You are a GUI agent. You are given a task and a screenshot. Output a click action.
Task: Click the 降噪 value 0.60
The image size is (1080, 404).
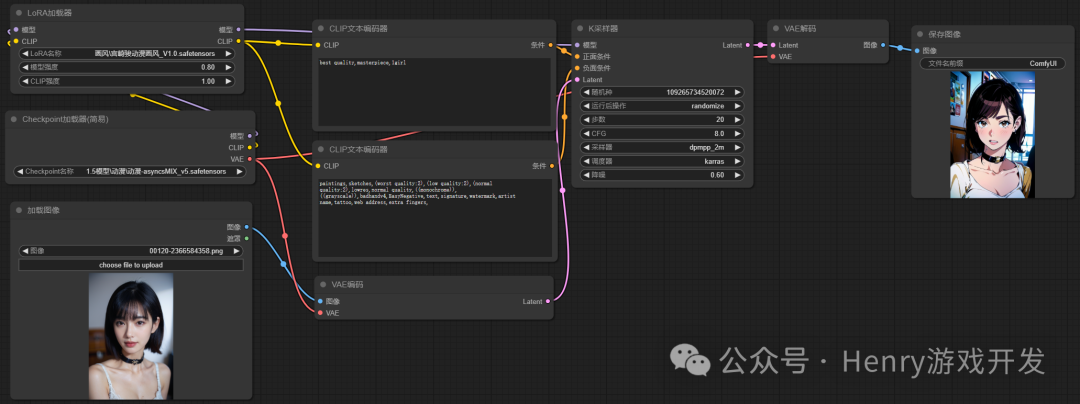tap(717, 175)
